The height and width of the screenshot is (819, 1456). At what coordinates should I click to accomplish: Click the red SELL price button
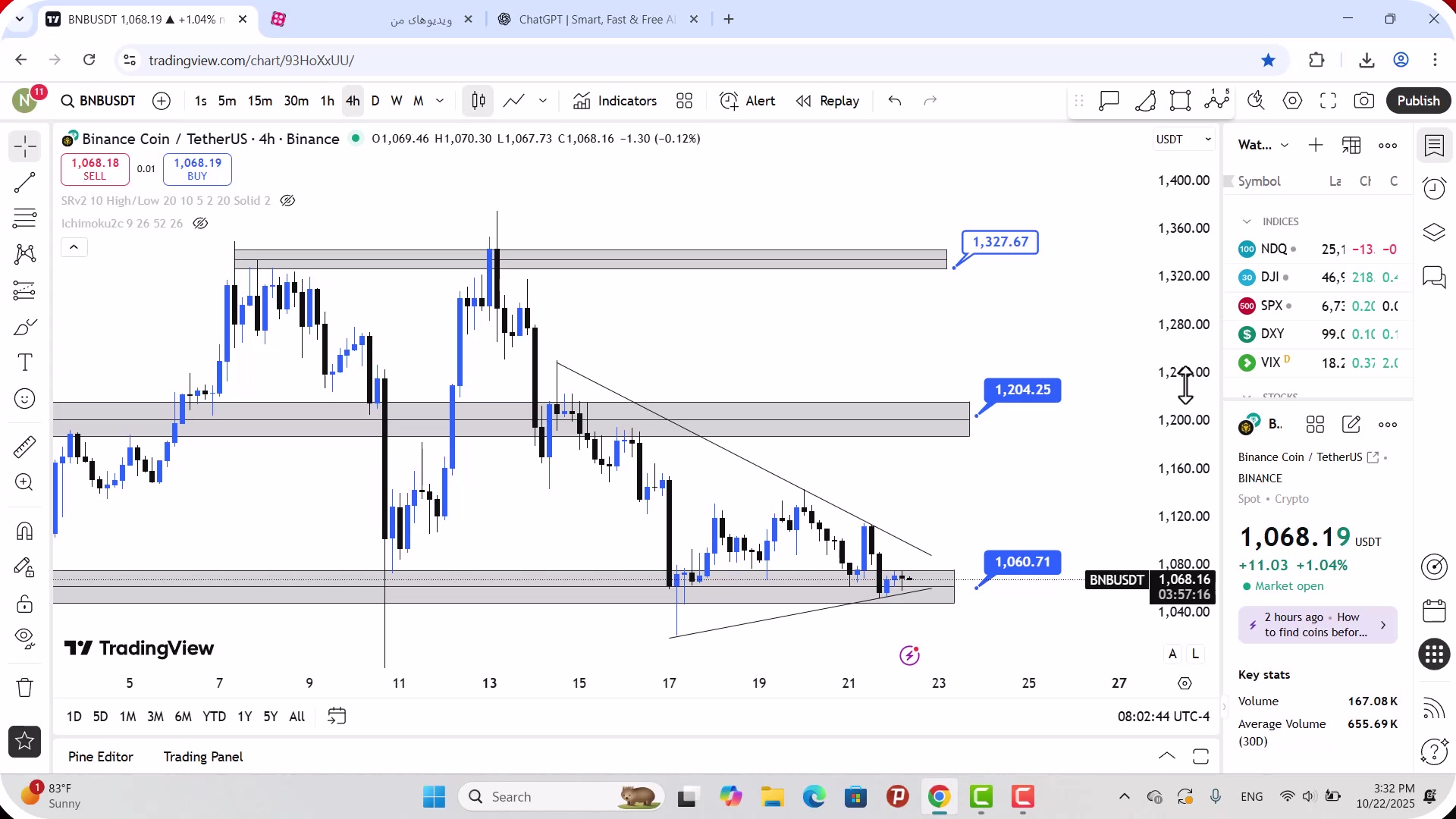point(95,169)
